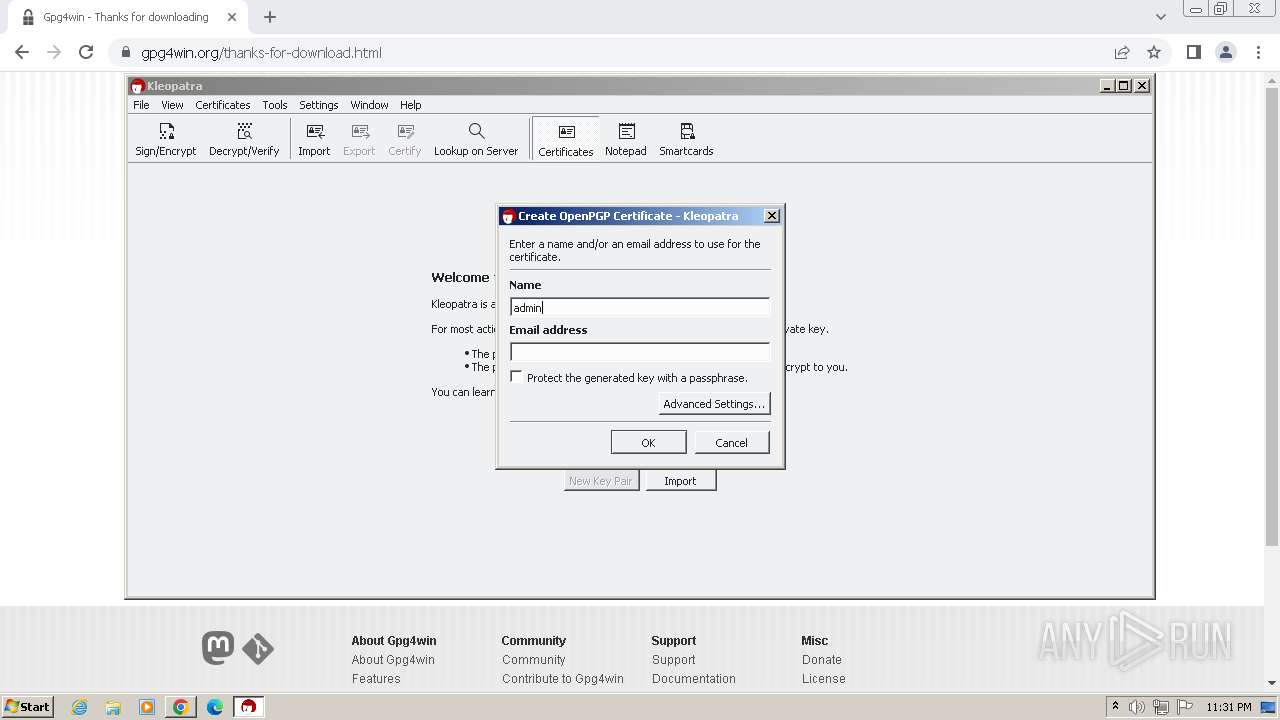The image size is (1280, 720).
Task: Open Microsoft Edge from taskbar
Action: (x=215, y=707)
